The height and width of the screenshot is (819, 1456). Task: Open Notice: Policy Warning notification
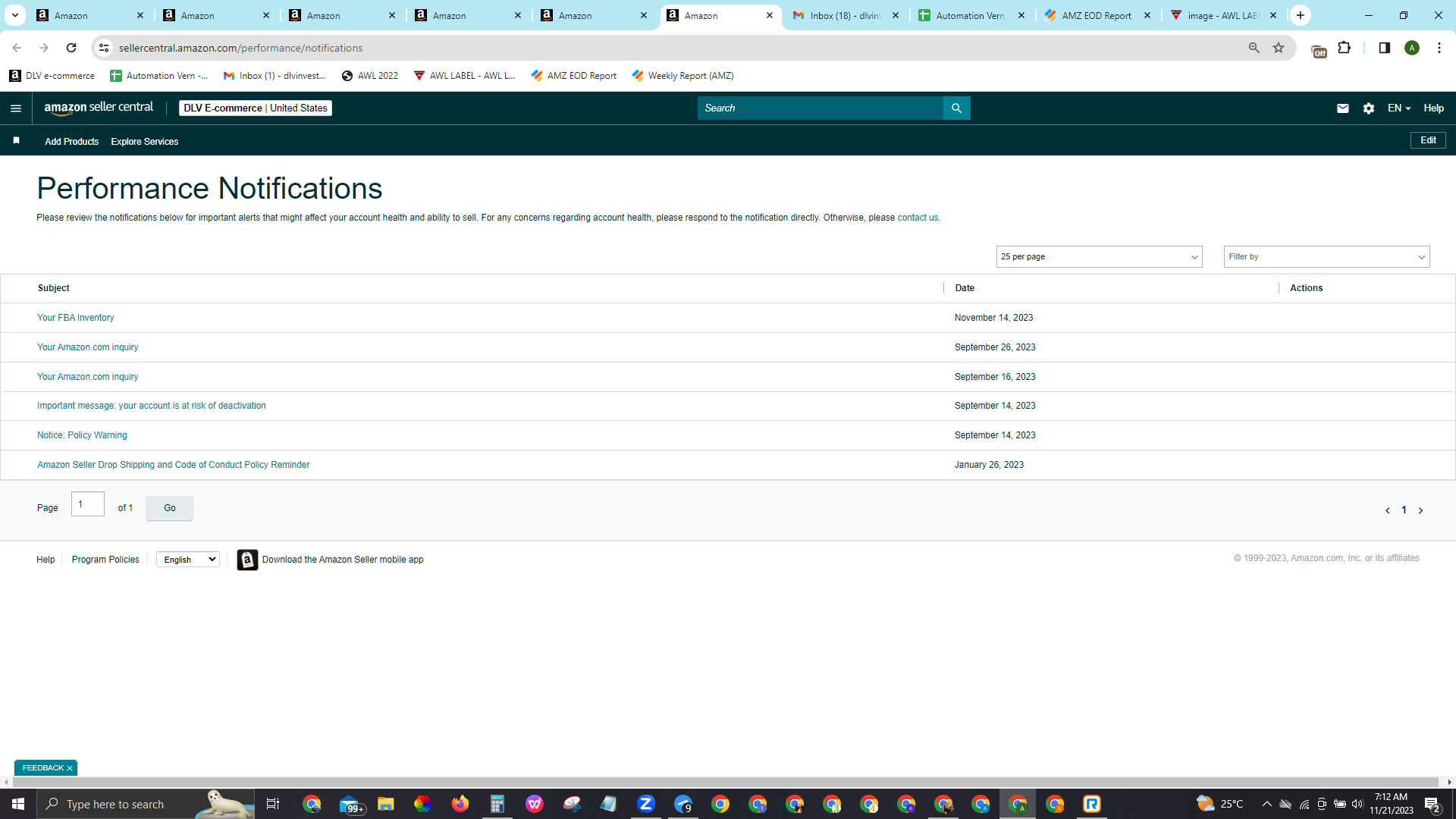pyautogui.click(x=82, y=435)
